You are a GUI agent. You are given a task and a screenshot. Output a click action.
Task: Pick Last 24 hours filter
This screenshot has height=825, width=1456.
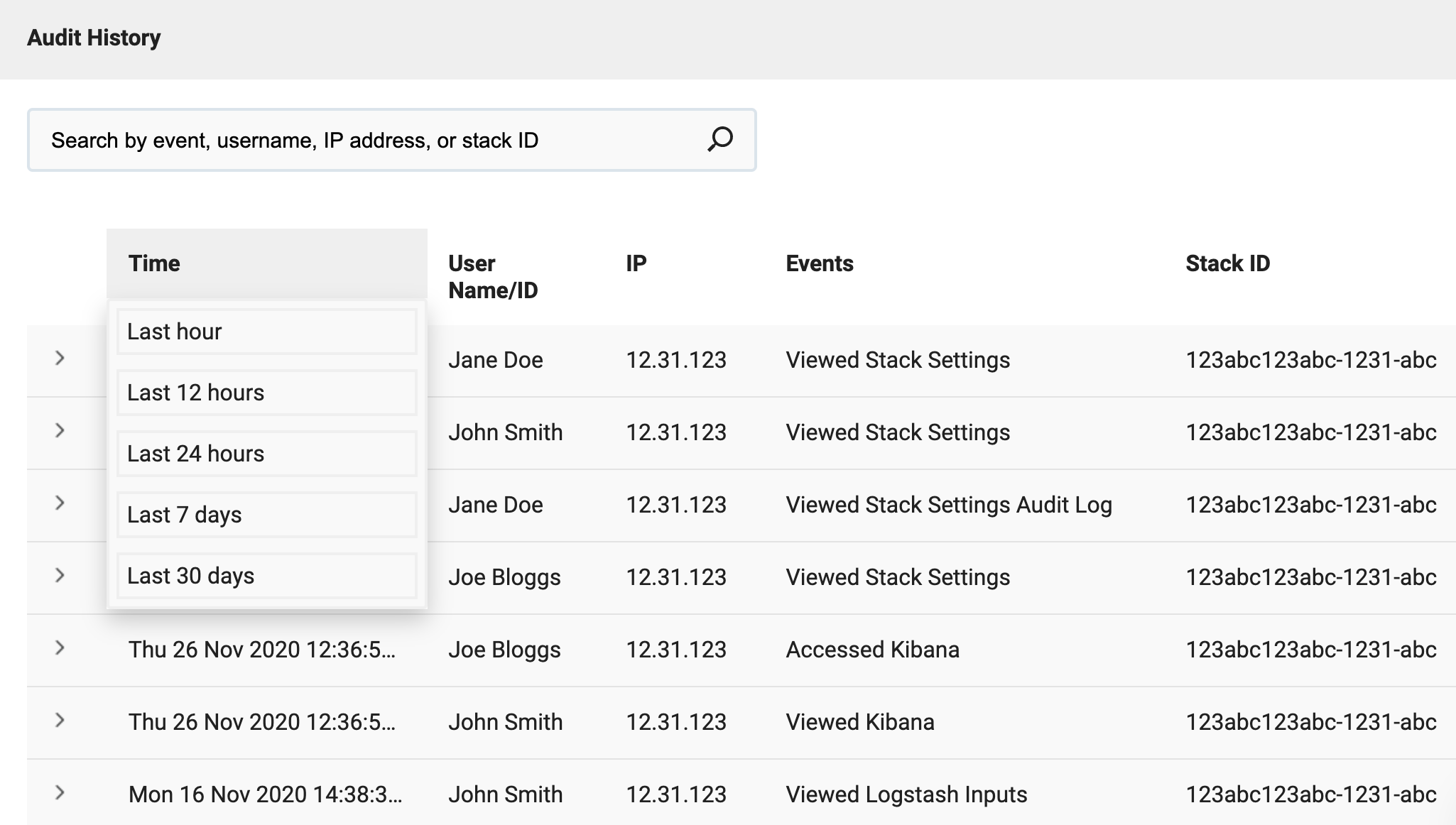pos(266,454)
